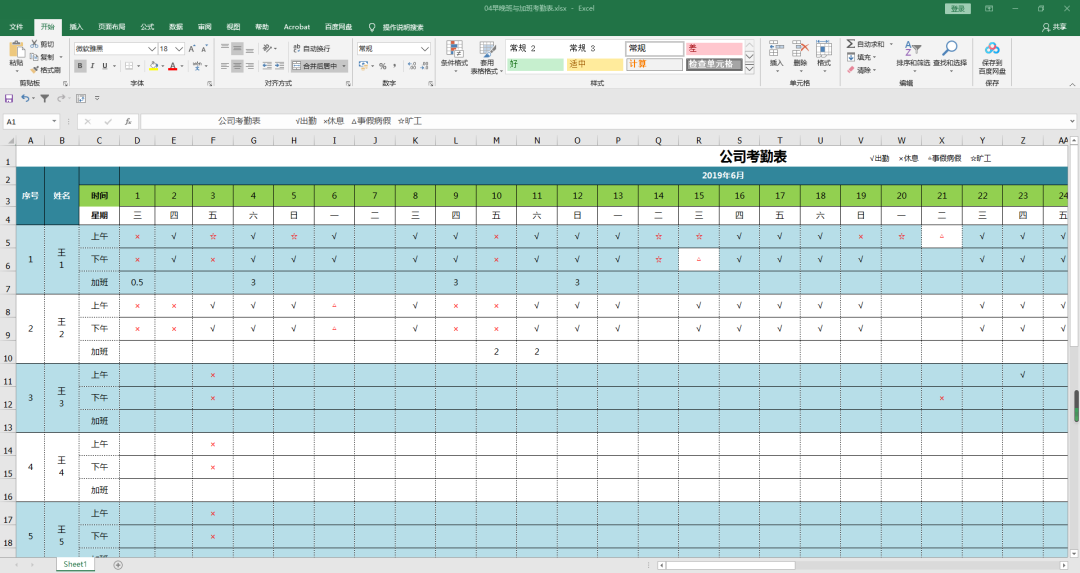
Task: Toggle Wrap Text (自动换行)
Action: 311,48
